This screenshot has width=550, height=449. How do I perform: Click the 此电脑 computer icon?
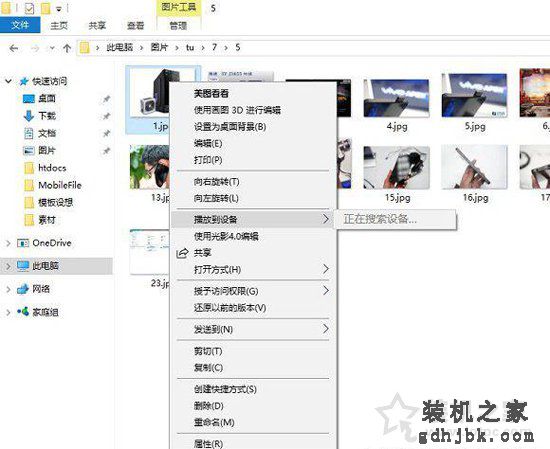(23, 266)
